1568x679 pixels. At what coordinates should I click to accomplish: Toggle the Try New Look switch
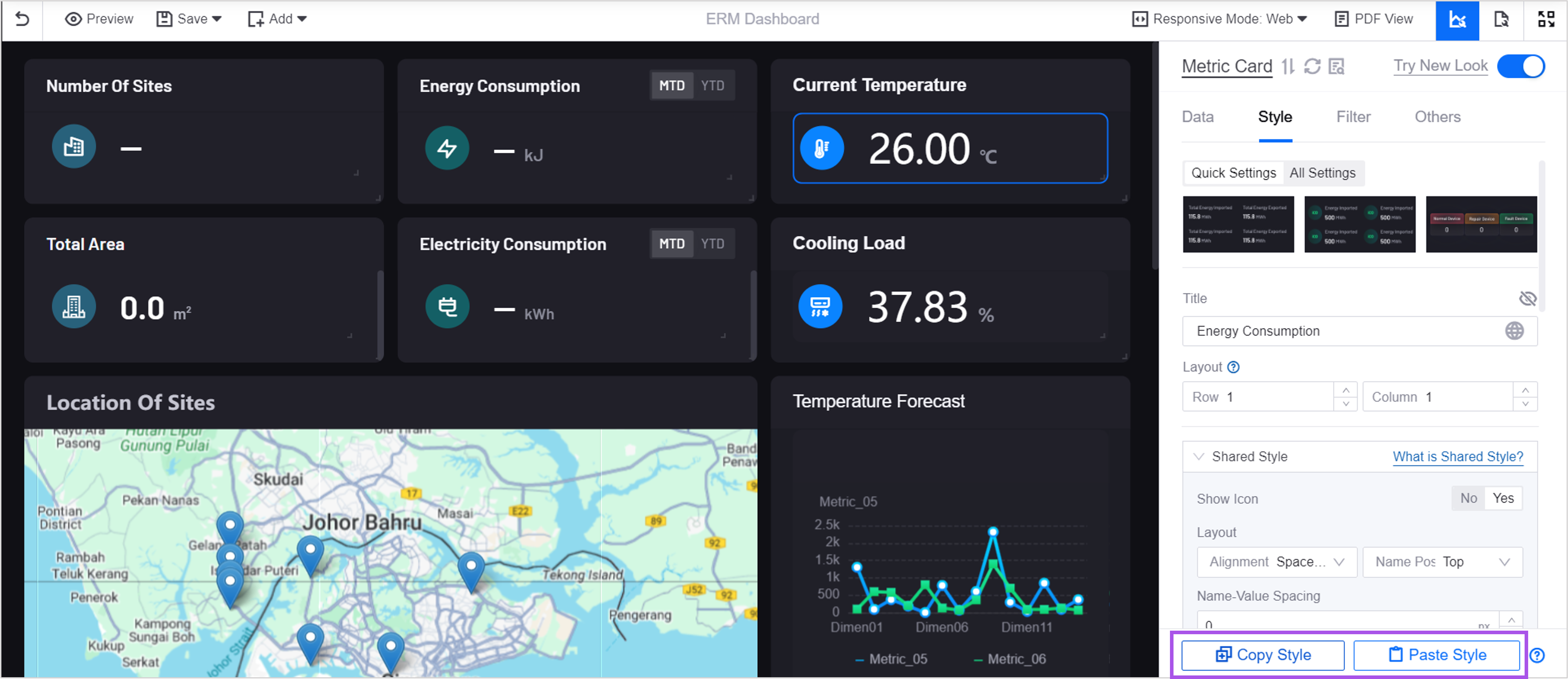(1521, 66)
